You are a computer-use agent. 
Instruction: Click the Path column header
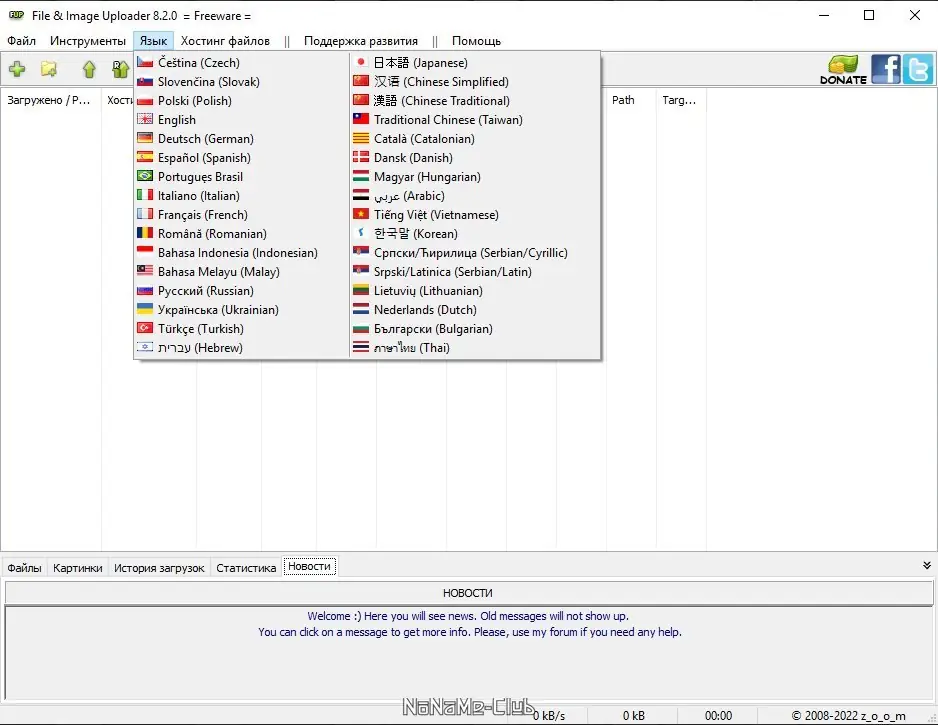click(x=624, y=99)
